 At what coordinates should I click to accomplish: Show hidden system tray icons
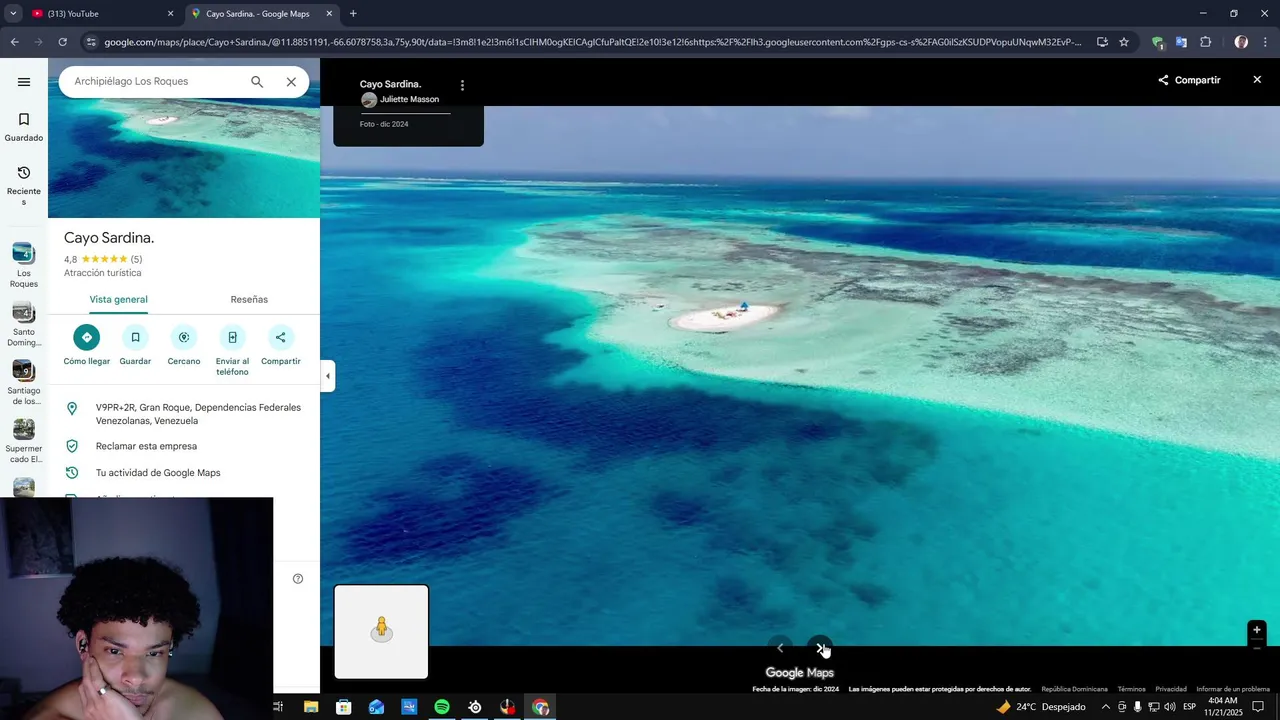point(1105,707)
